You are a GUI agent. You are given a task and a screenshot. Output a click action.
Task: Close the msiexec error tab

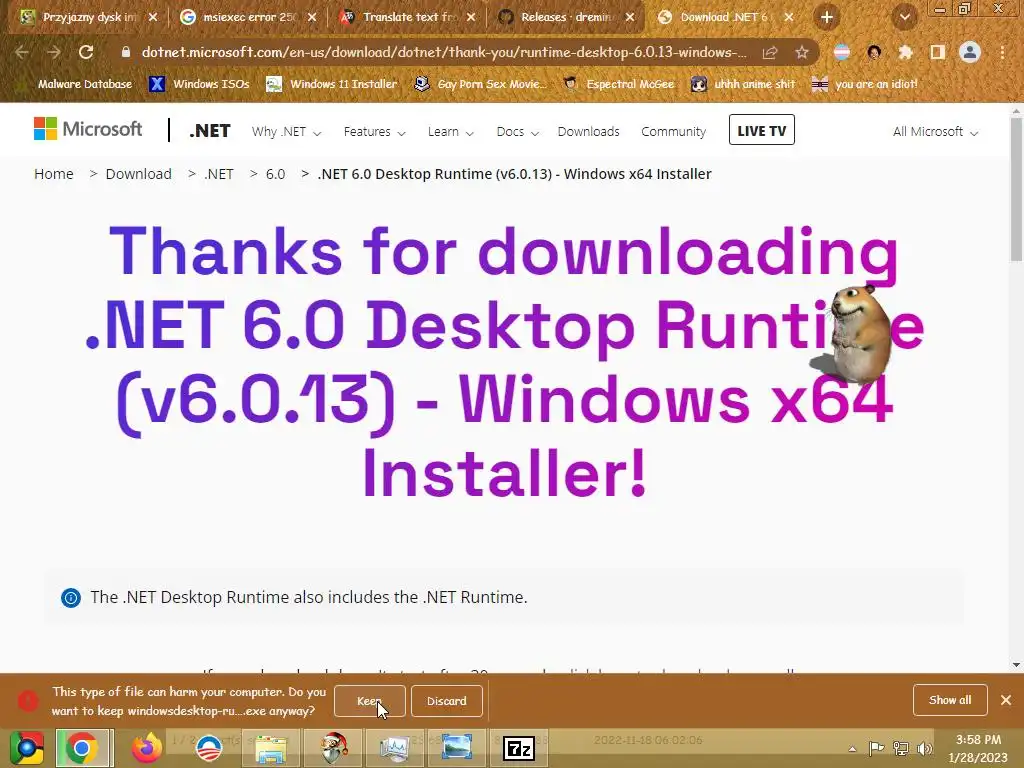tap(312, 17)
